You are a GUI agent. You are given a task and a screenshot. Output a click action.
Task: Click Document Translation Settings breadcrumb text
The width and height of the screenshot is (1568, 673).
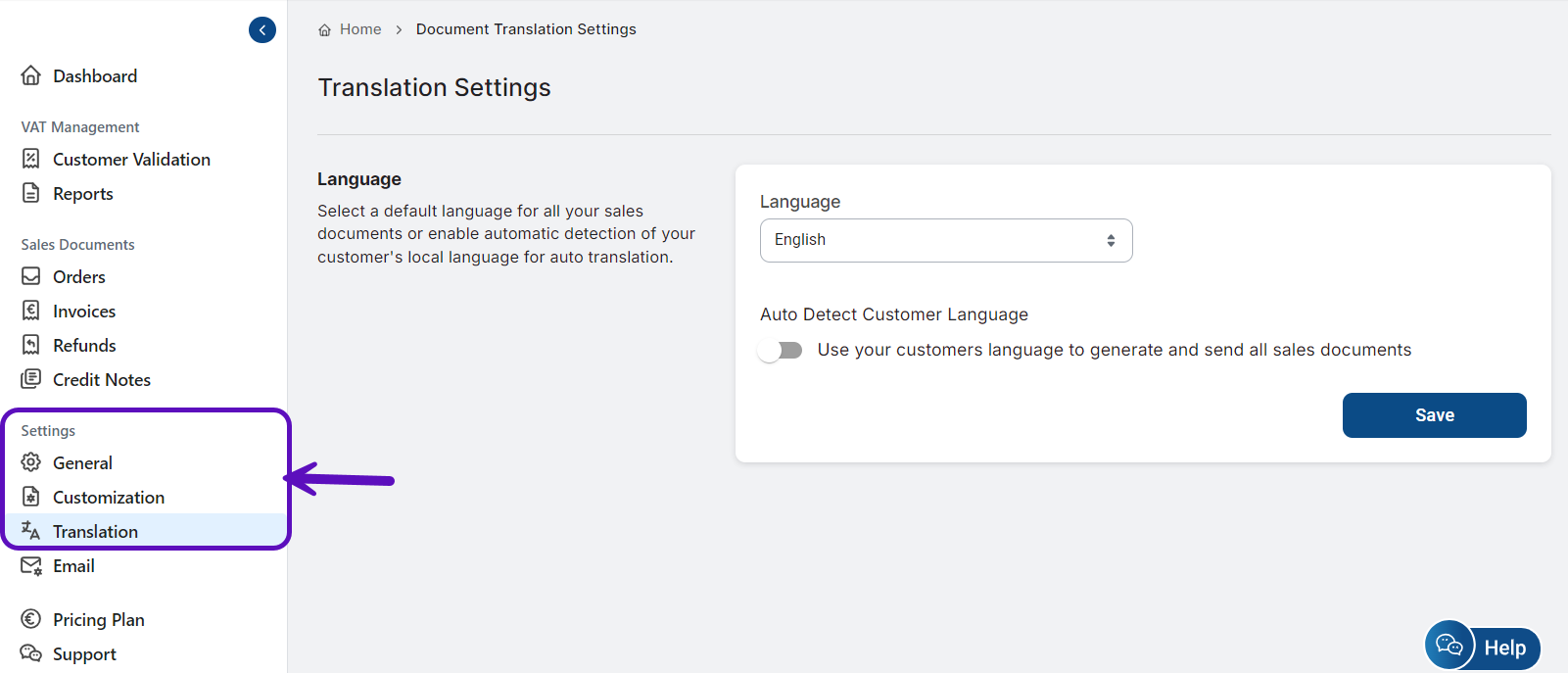click(526, 29)
